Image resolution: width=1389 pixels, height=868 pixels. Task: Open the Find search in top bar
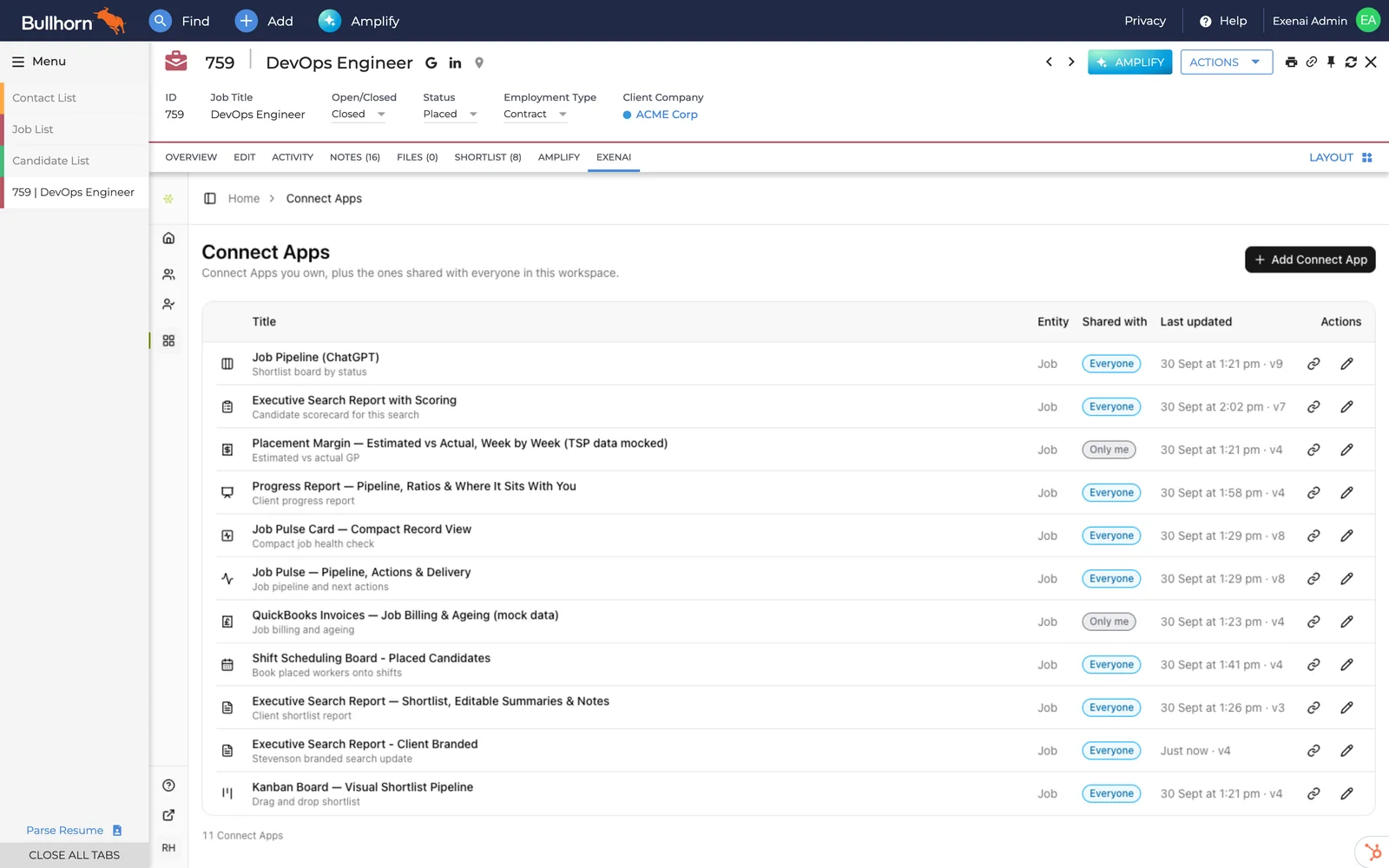pos(180,21)
